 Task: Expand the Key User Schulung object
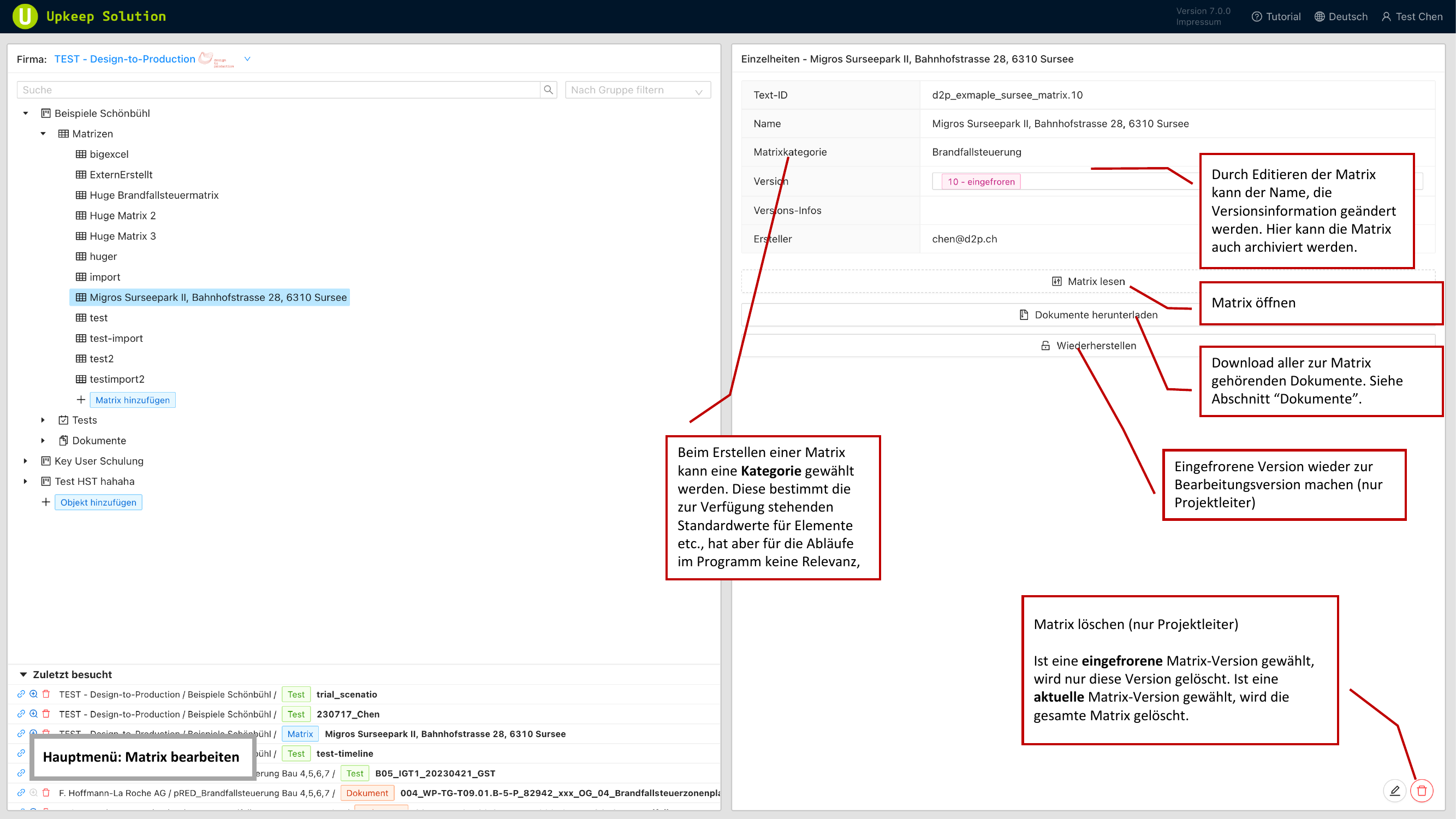[26, 461]
